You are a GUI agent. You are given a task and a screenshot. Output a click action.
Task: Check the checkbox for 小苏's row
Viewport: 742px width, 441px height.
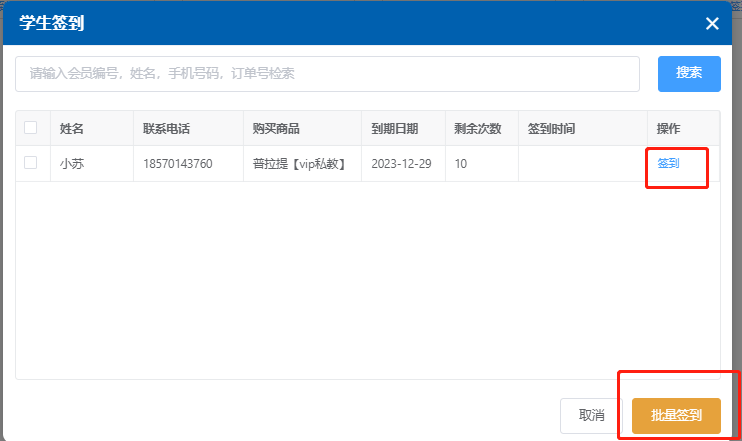31,163
